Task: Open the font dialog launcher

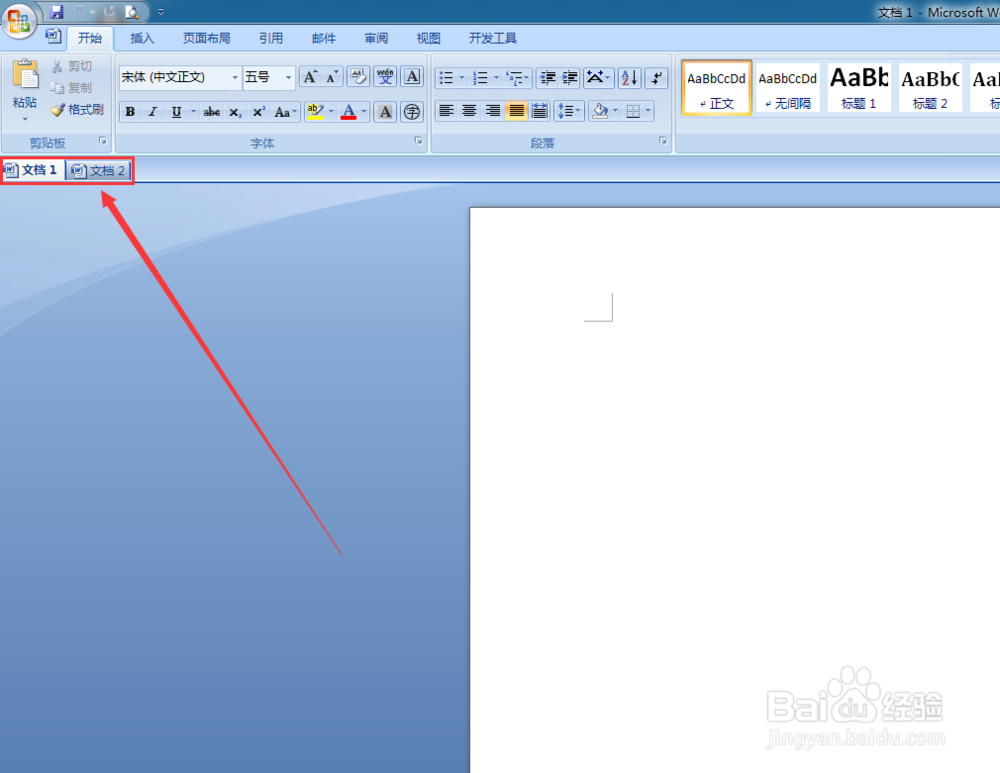Action: 419,140
